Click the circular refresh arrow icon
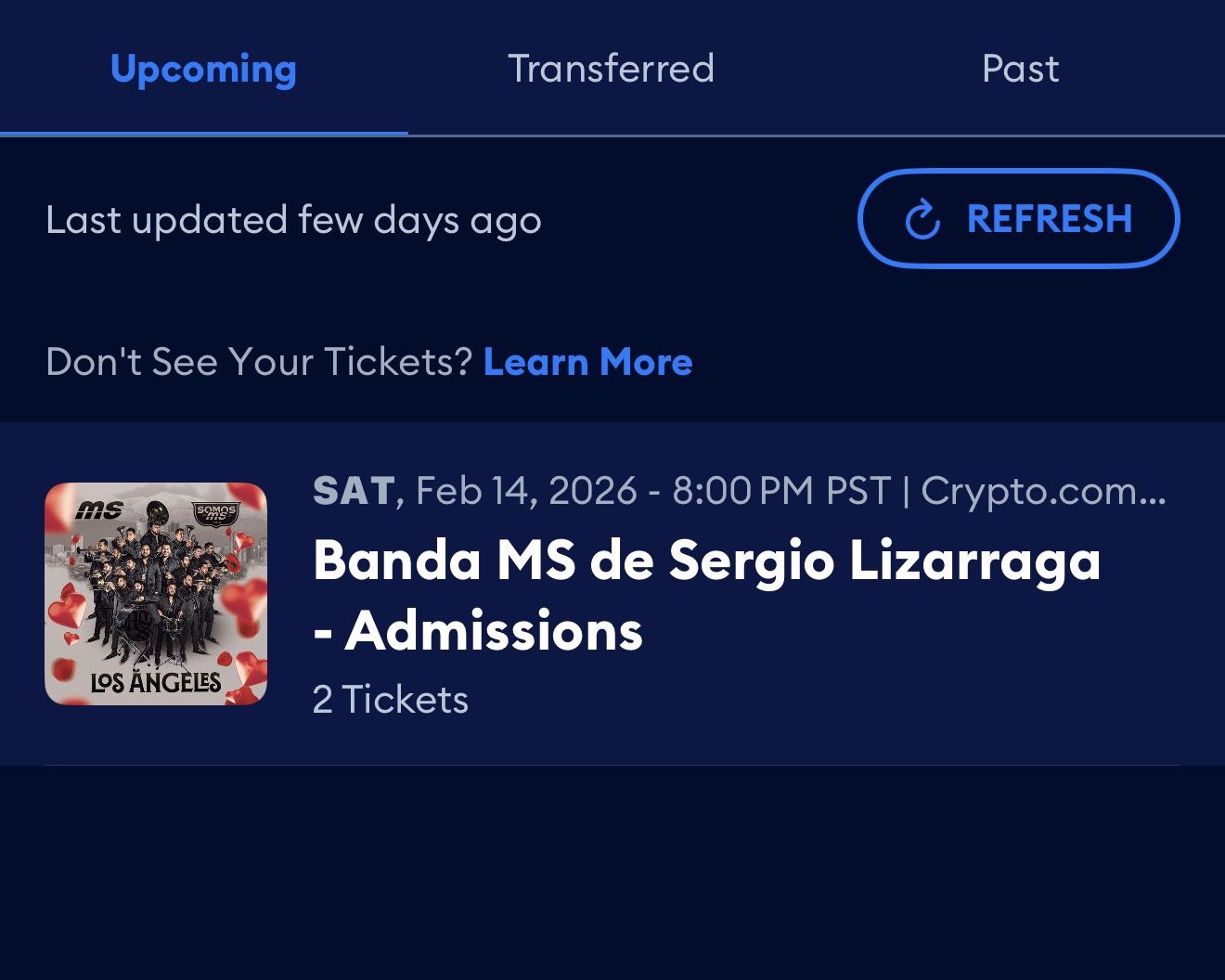1225x980 pixels. click(922, 220)
